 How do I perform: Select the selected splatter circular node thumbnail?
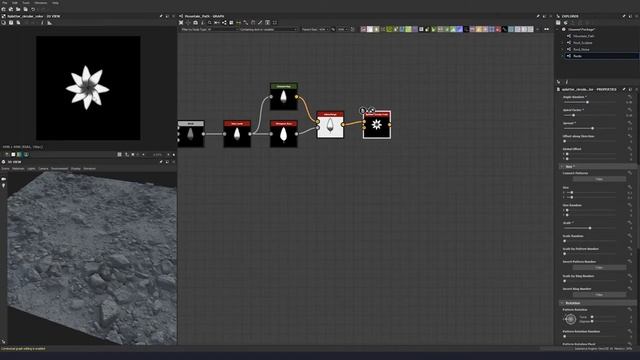click(x=377, y=125)
